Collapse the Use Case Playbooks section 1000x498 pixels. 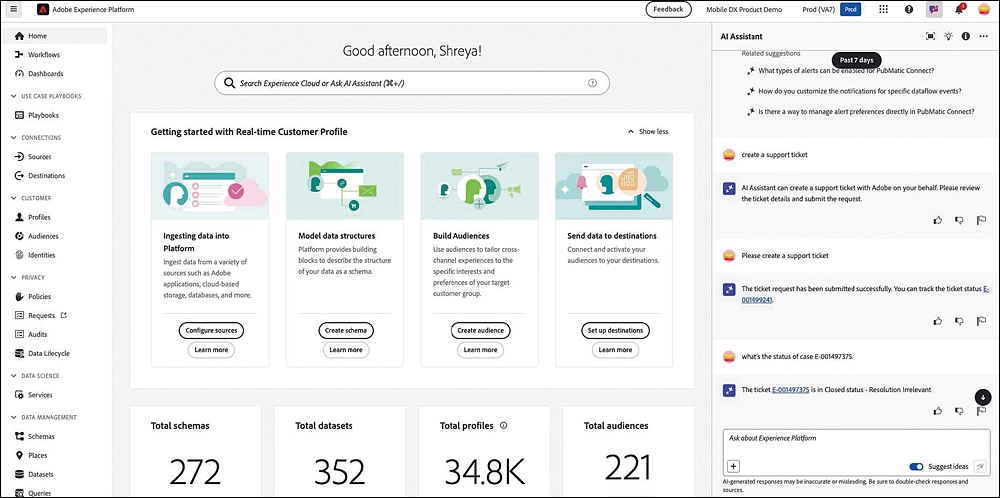[x=15, y=96]
